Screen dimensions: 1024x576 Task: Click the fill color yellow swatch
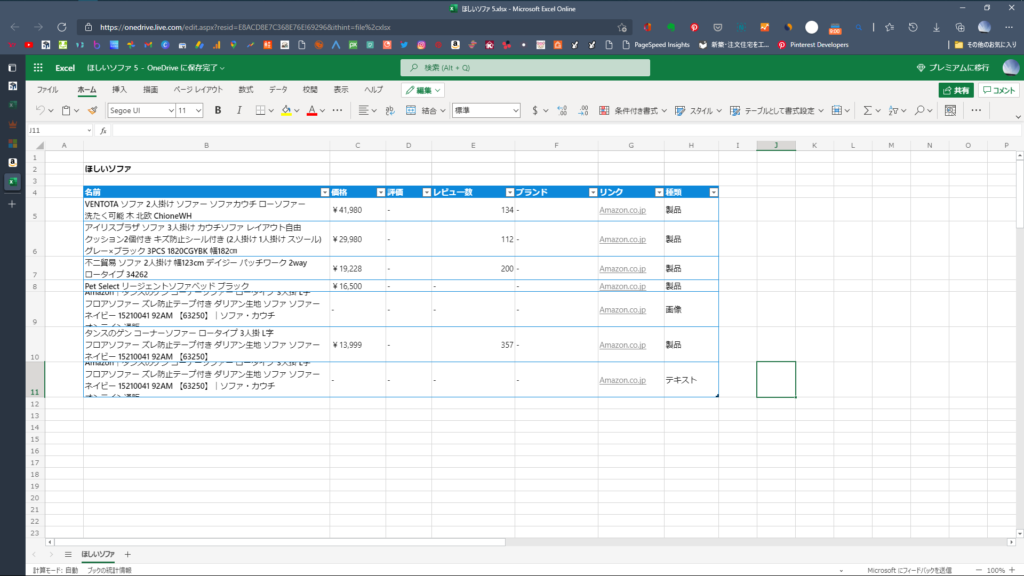(x=285, y=110)
